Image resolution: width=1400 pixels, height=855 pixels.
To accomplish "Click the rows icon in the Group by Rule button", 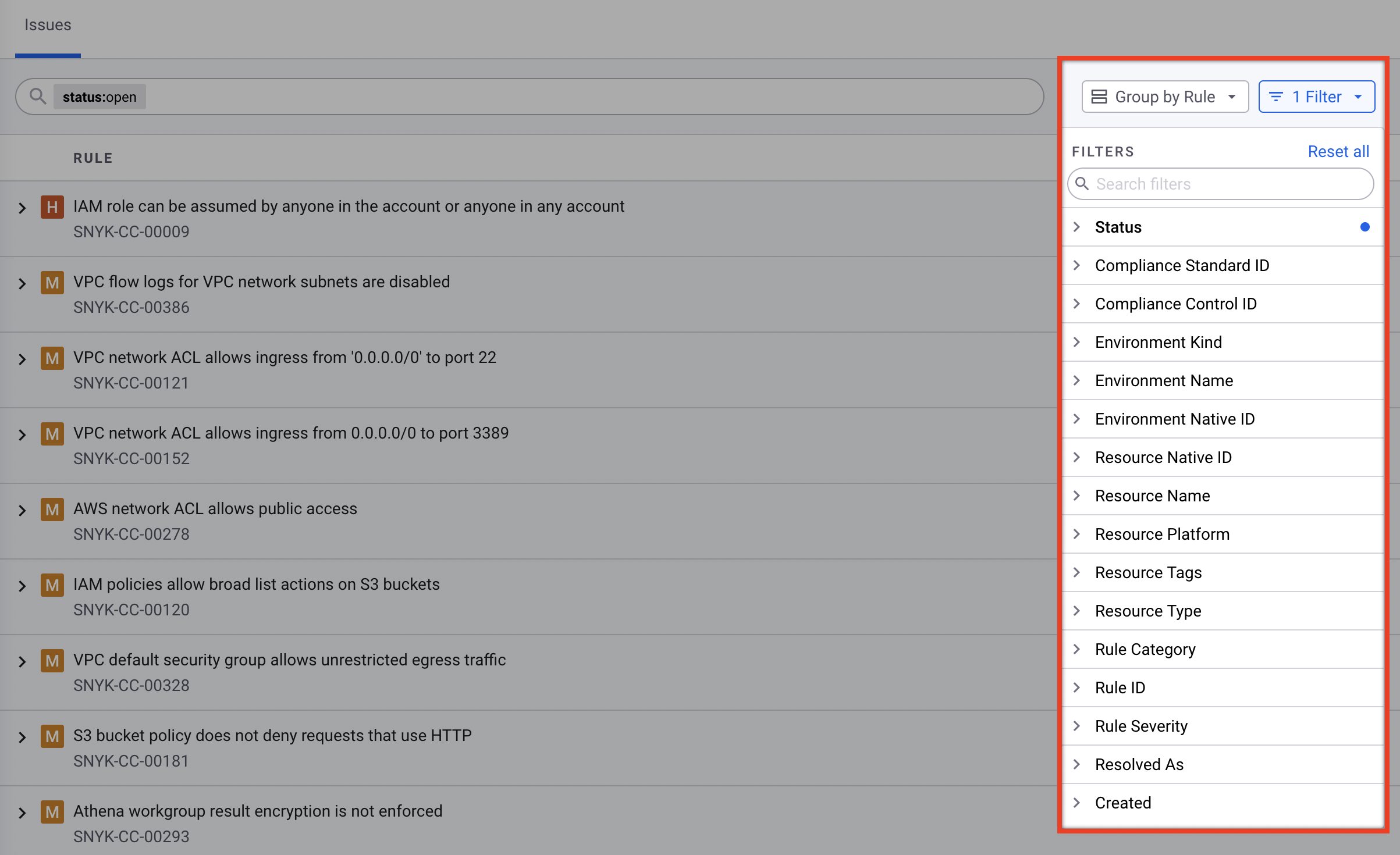I will 1099,97.
